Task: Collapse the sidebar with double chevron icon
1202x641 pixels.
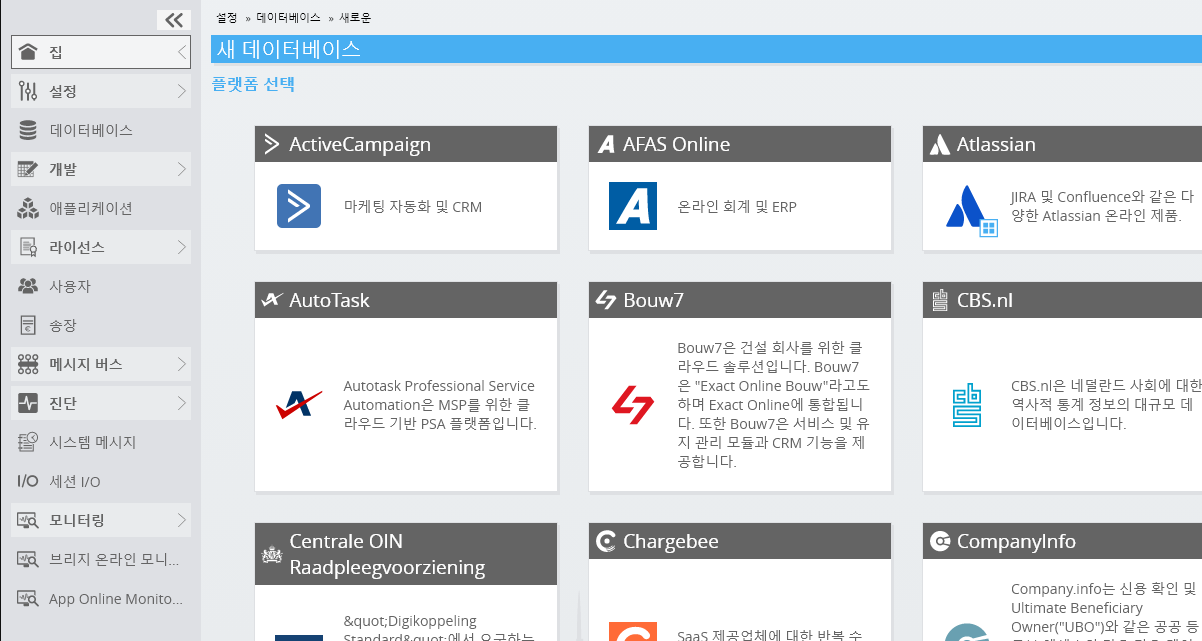Action: pyautogui.click(x=174, y=19)
